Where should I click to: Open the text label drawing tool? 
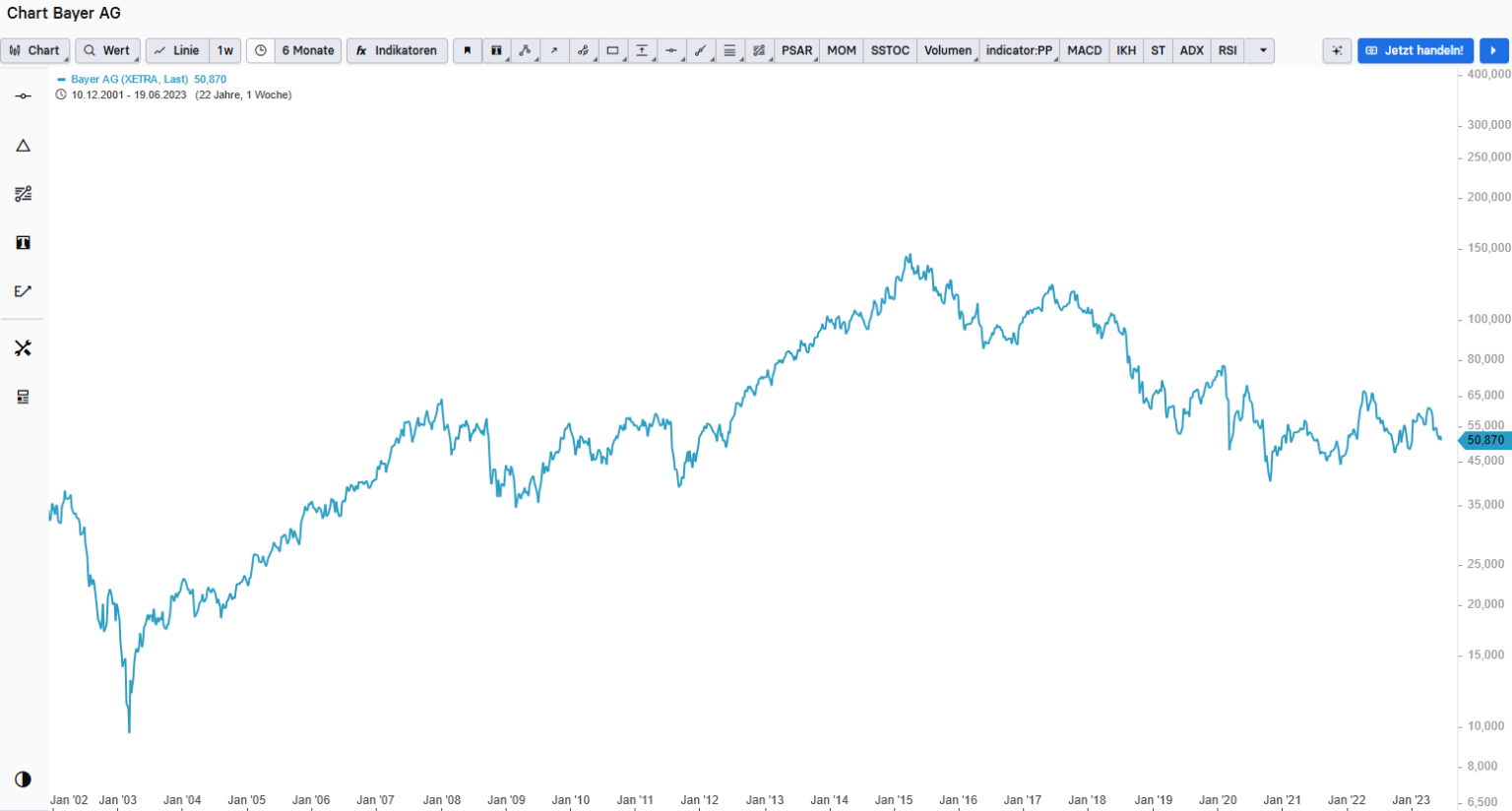[496, 50]
